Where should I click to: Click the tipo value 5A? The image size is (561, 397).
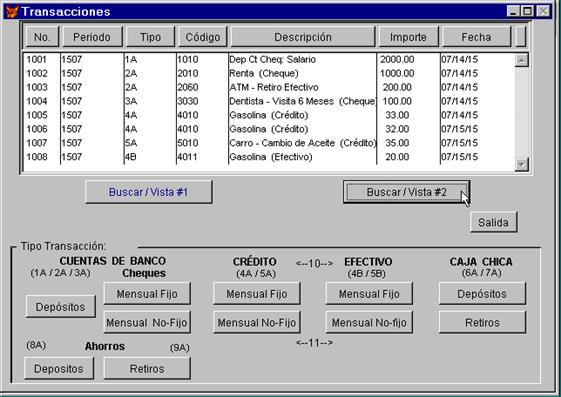[x=131, y=143]
